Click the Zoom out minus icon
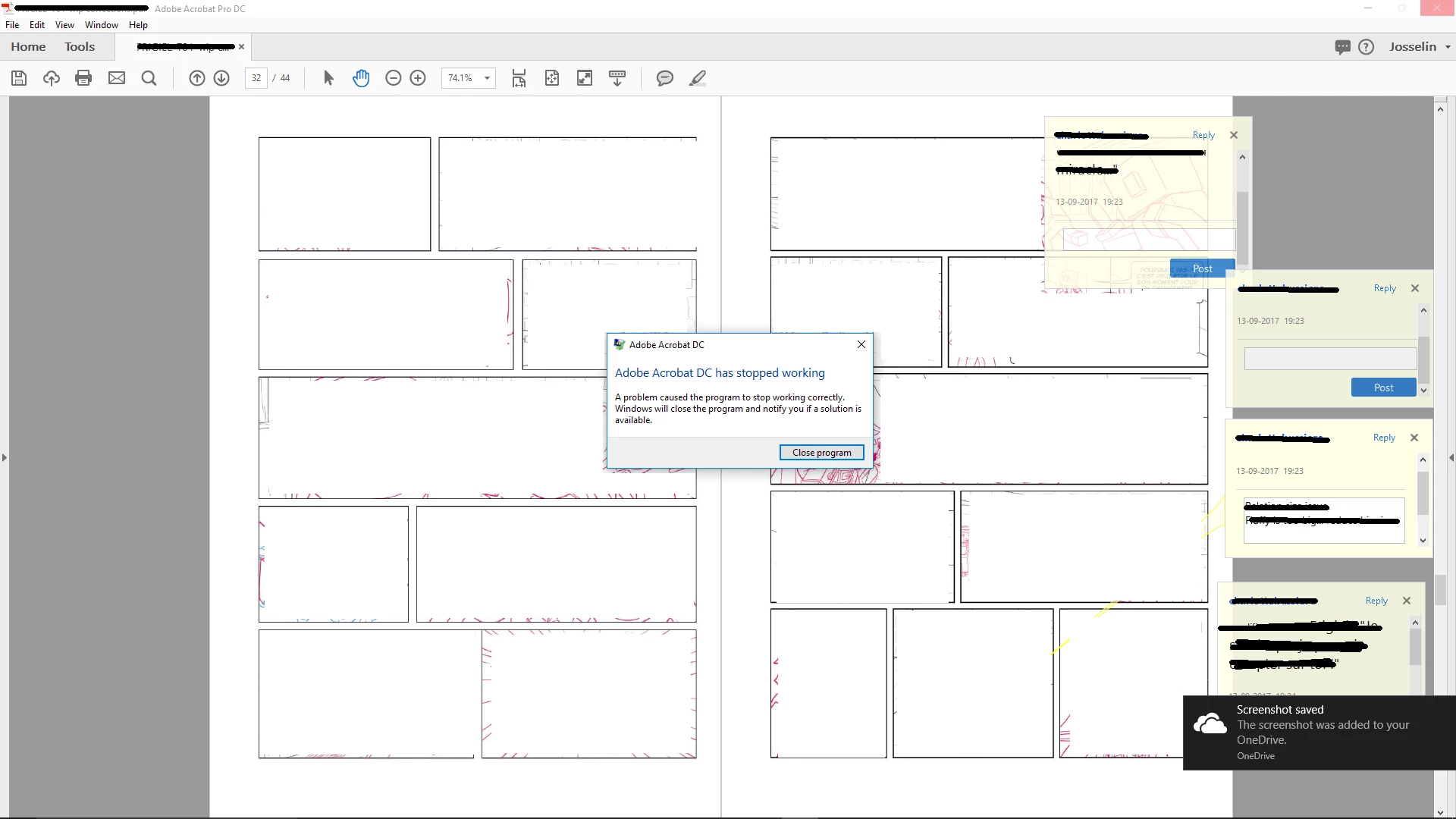Screen dimensions: 1456x819 (x=393, y=78)
